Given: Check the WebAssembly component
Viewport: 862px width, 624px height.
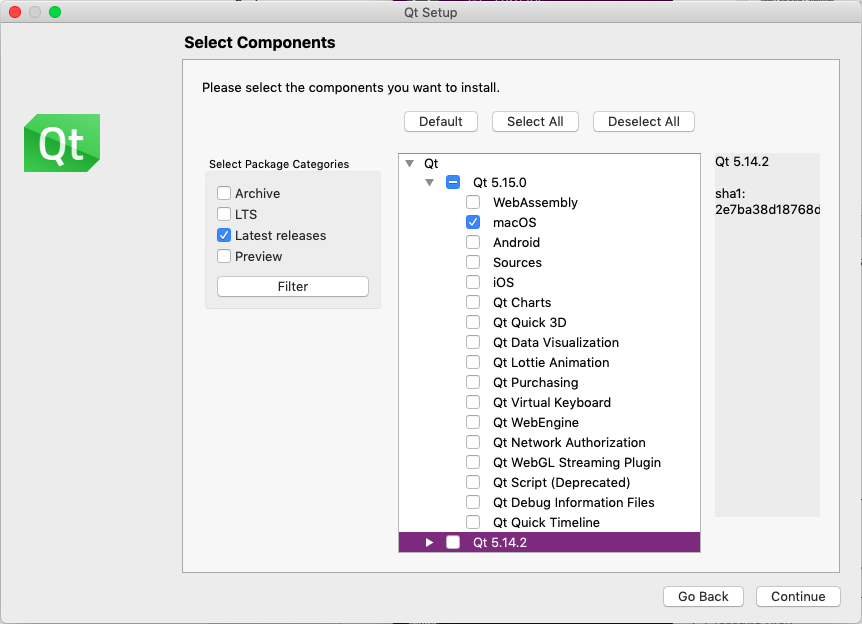Looking at the screenshot, I should (x=473, y=202).
